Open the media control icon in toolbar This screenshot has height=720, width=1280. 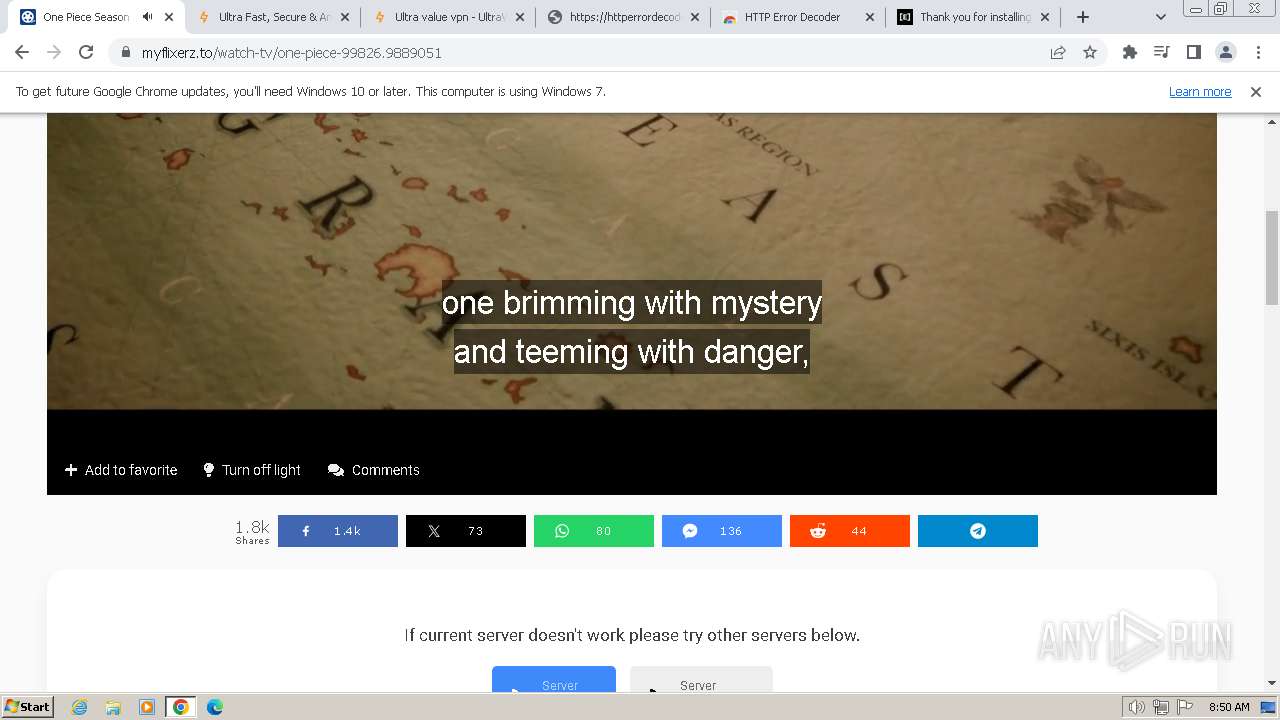point(1161,53)
